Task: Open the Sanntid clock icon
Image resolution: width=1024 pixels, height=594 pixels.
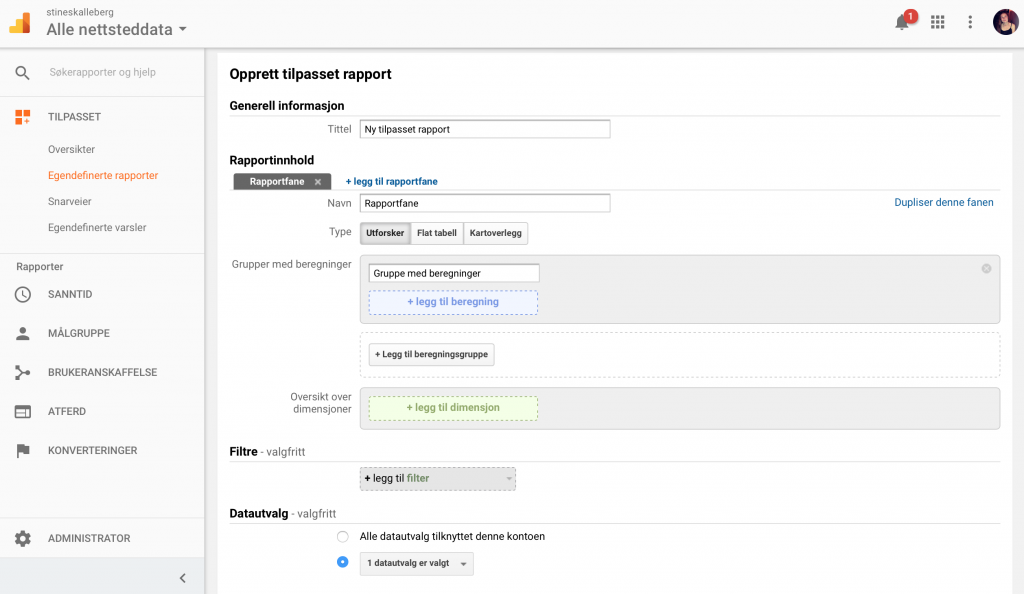Action: coord(23,294)
